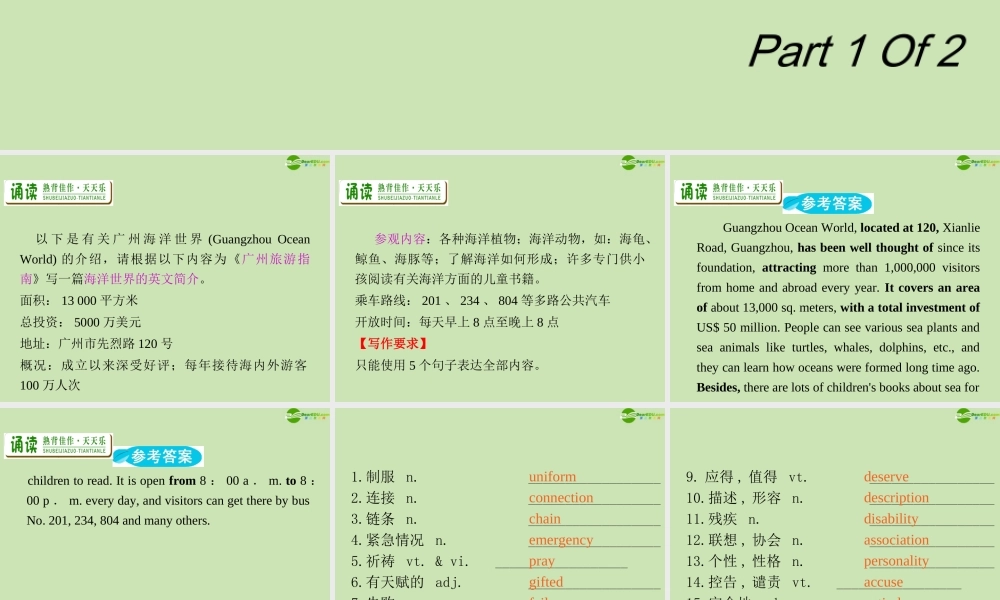Image resolution: width=1000 pixels, height=600 pixels.
Task: Click the answer word 'deserve'
Action: point(886,476)
